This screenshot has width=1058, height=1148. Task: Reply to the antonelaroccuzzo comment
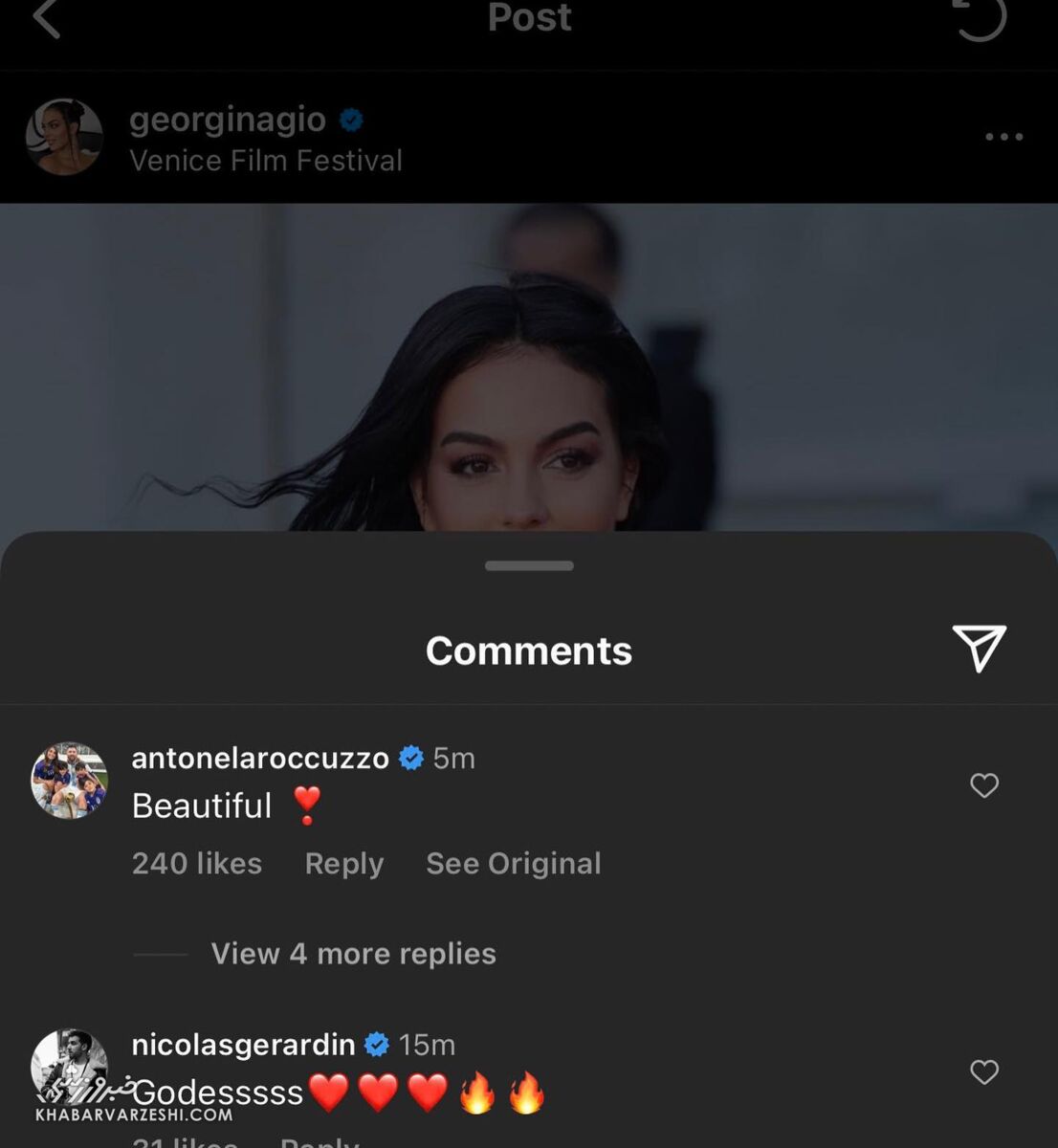[x=343, y=864]
